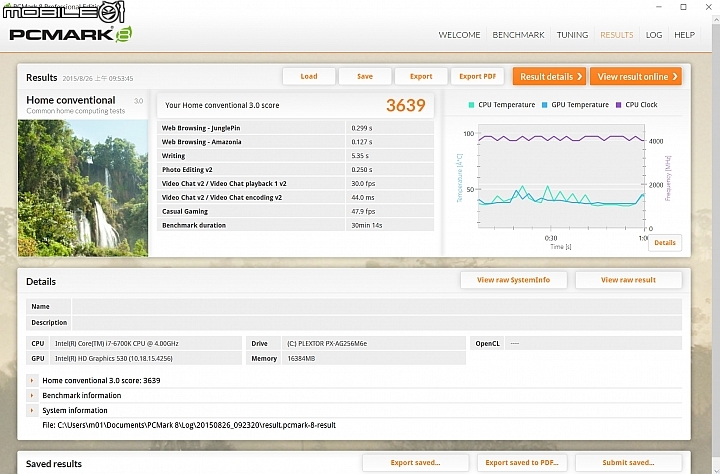The image size is (720, 474).
Task: Click the Save result button
Action: coord(365,76)
